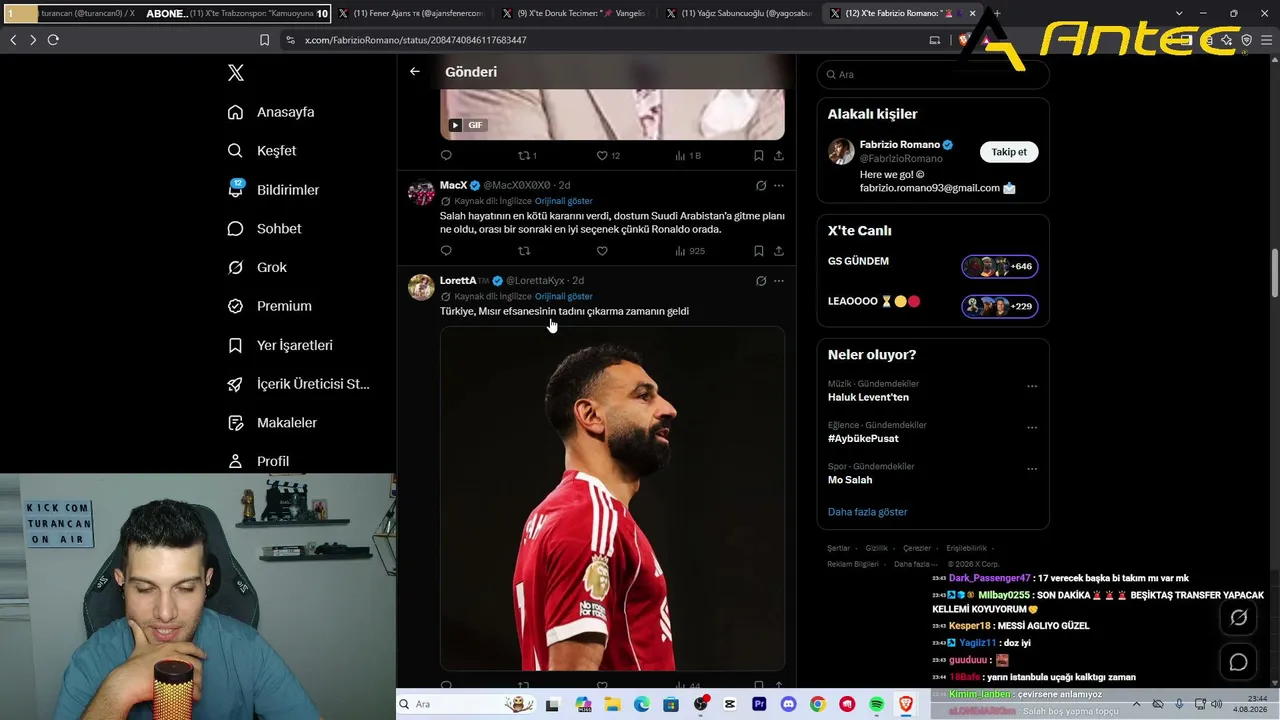
Task: Click Fabrizio Romano's avatar in Alakalı kişiler
Action: click(x=841, y=152)
